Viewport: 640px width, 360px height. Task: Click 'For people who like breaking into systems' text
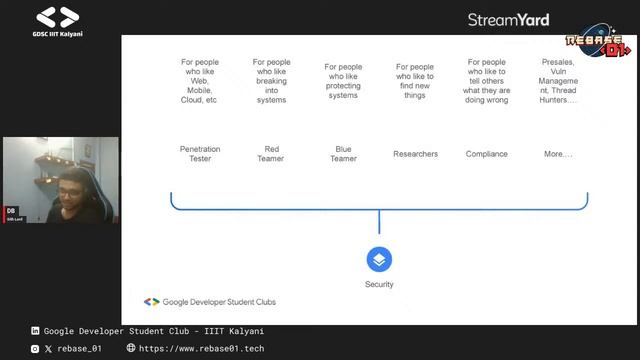tap(271, 81)
